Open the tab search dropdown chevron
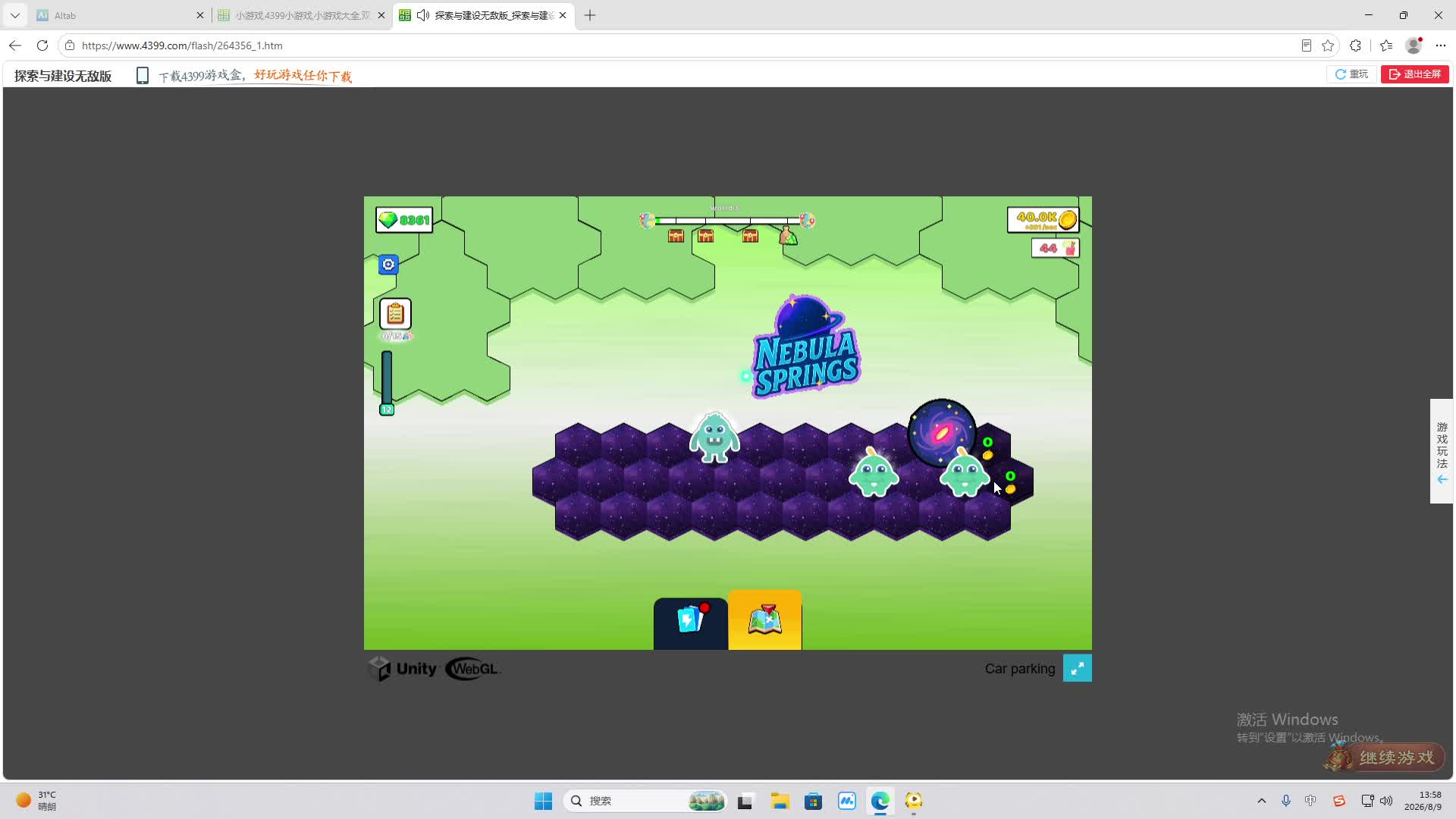1456x819 pixels. [15, 15]
